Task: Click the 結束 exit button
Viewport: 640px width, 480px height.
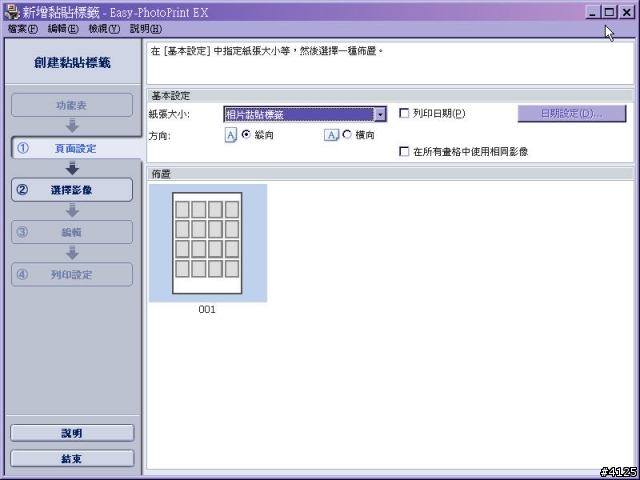Action: pos(72,458)
